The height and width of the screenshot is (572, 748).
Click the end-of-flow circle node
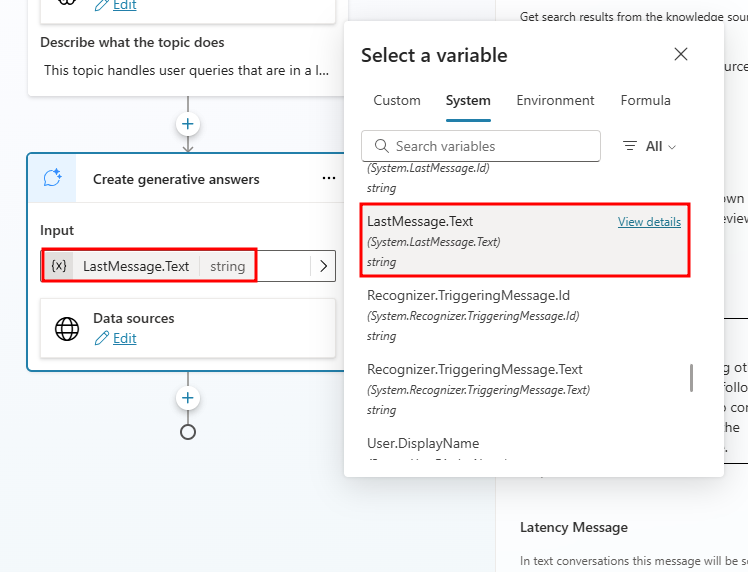pos(188,432)
